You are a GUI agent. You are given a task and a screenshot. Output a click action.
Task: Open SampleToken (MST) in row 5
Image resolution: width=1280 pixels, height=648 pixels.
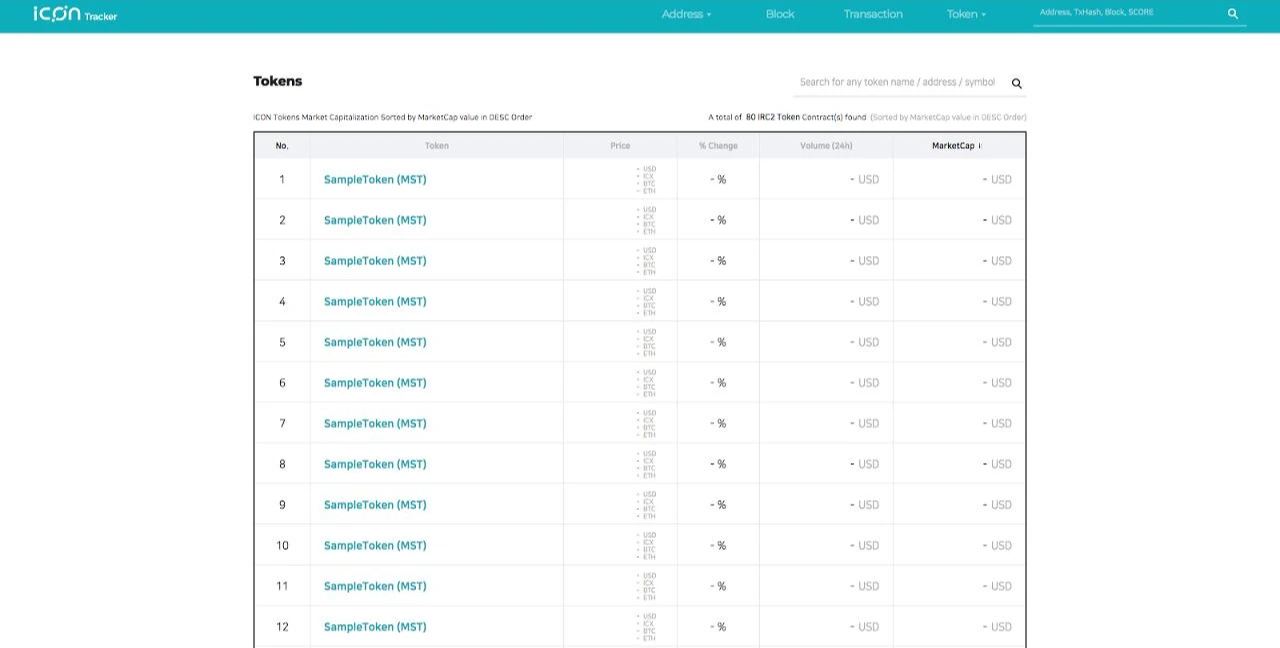(375, 342)
